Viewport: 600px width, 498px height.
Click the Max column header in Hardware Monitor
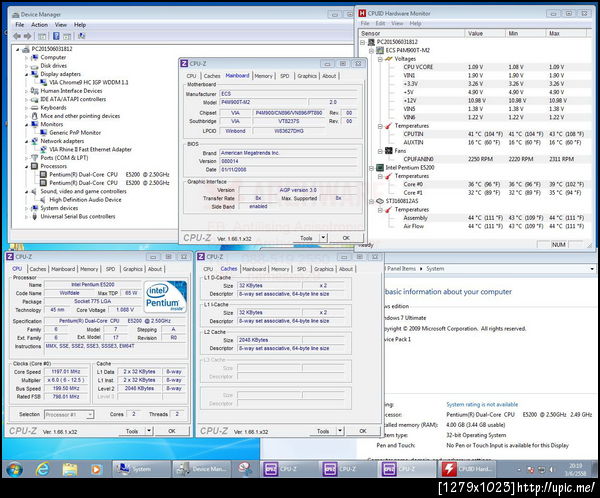566,34
